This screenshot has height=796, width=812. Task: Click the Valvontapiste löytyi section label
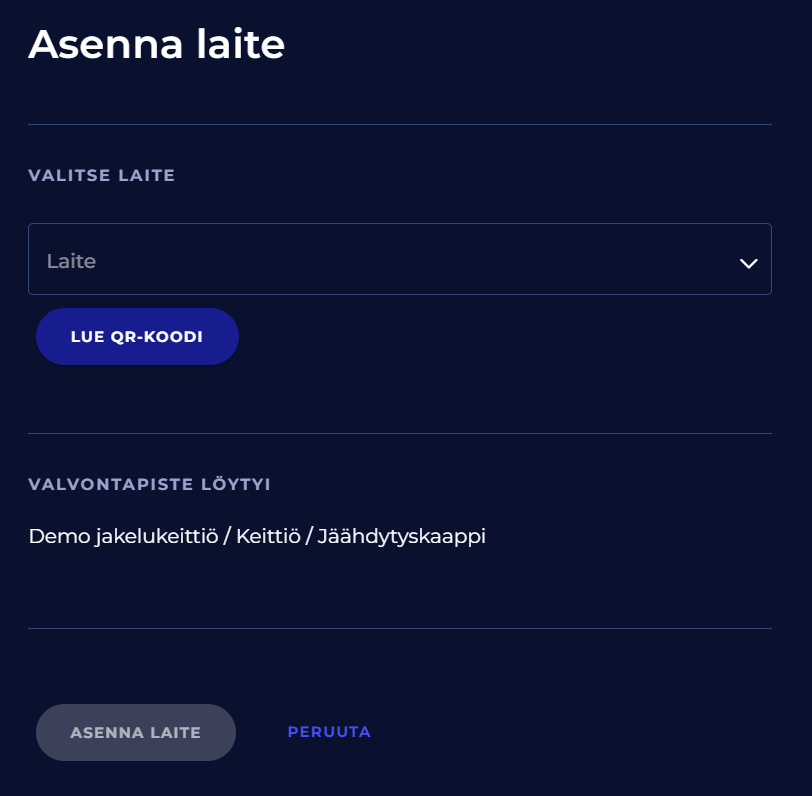(149, 485)
